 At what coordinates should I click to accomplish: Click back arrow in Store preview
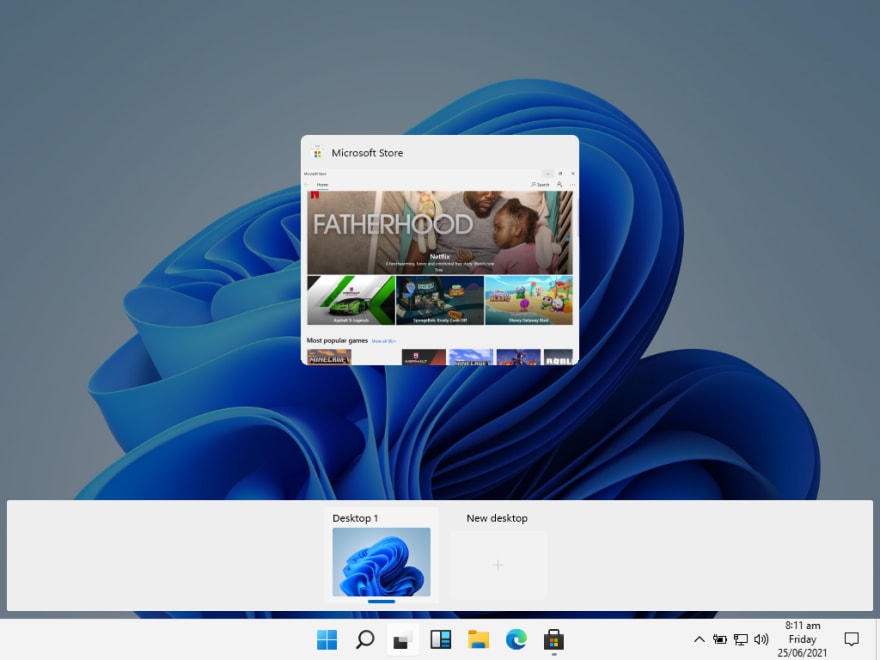306,184
